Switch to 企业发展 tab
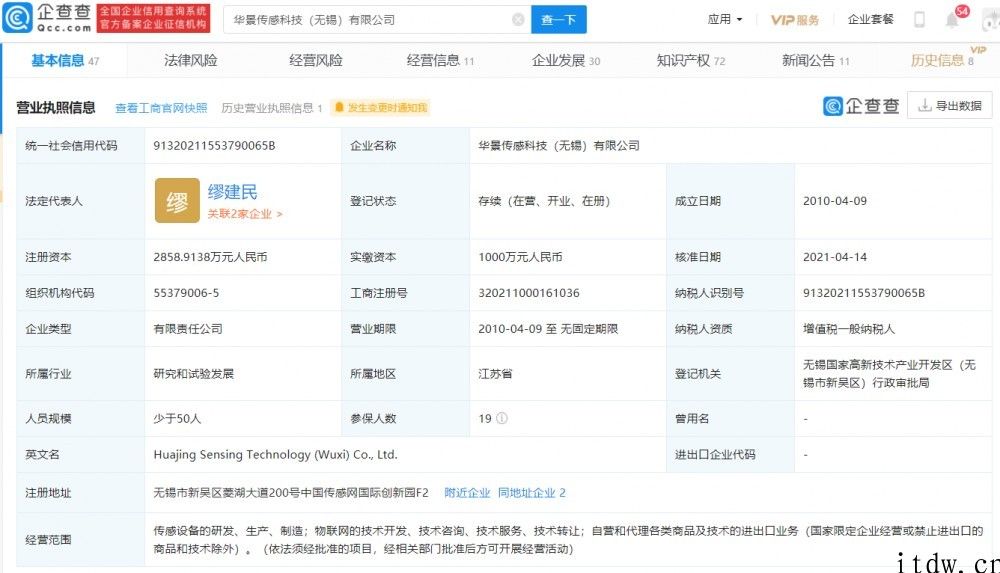This screenshot has height=573, width=1000. [x=566, y=61]
